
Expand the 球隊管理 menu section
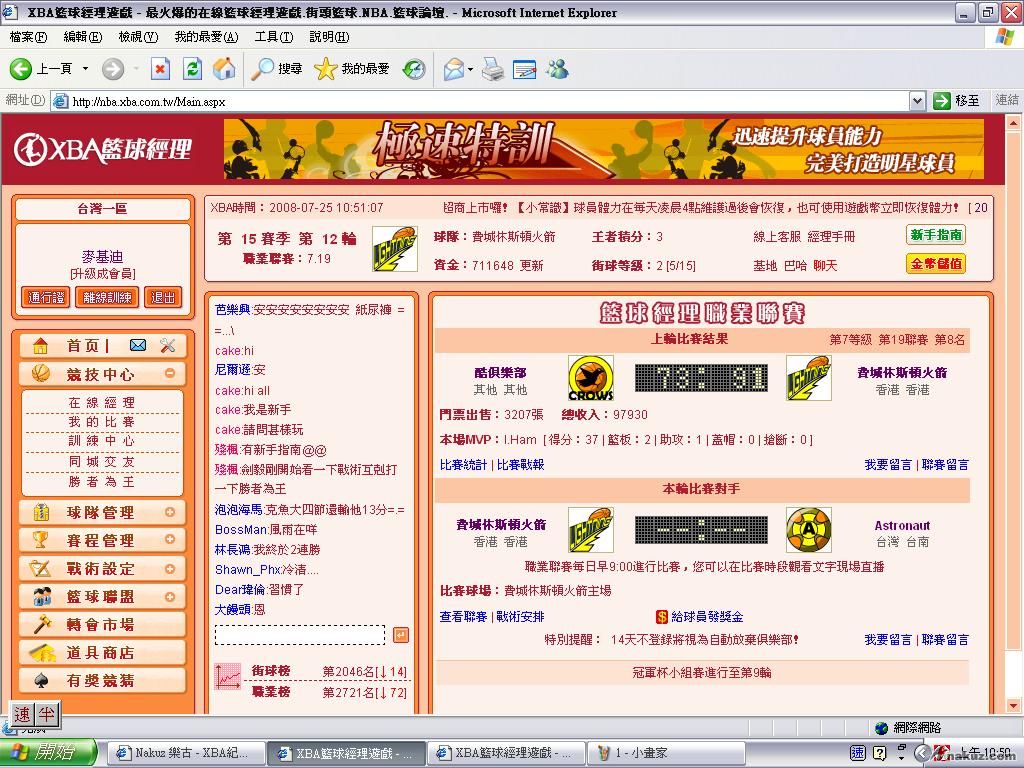point(170,512)
